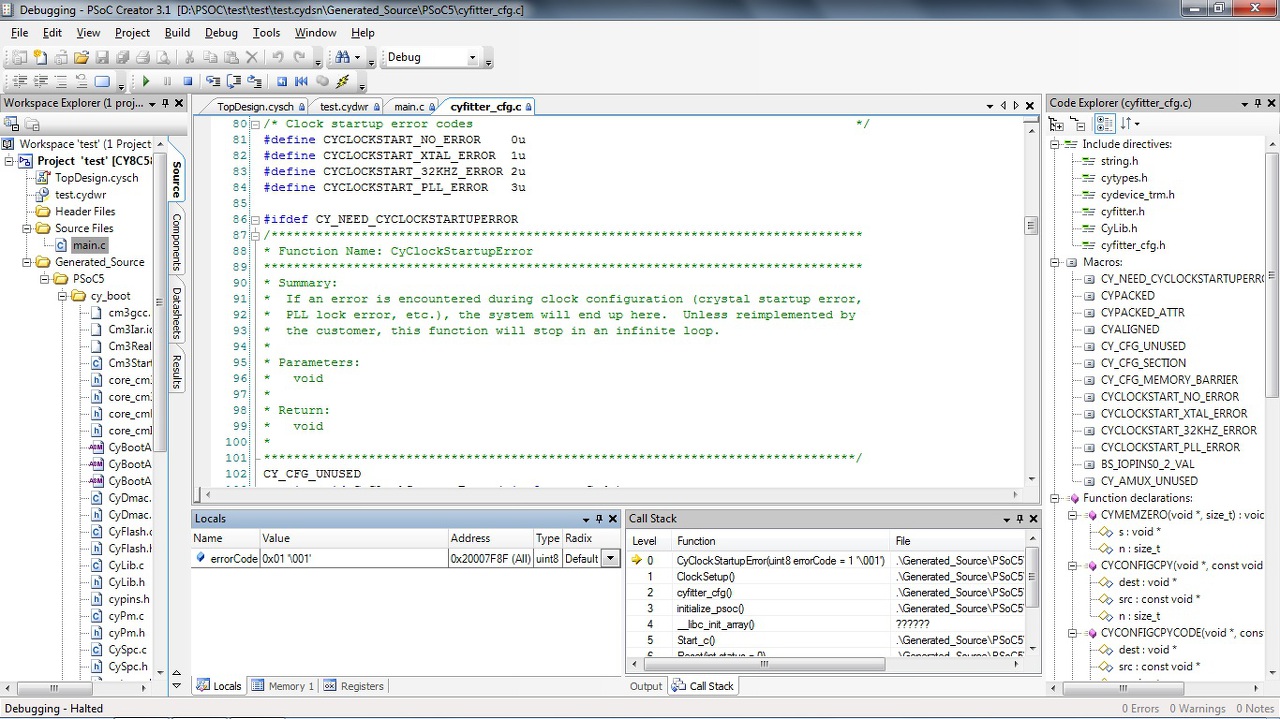
Task: Click the Step Over debugger icon
Action: pyautogui.click(x=234, y=82)
